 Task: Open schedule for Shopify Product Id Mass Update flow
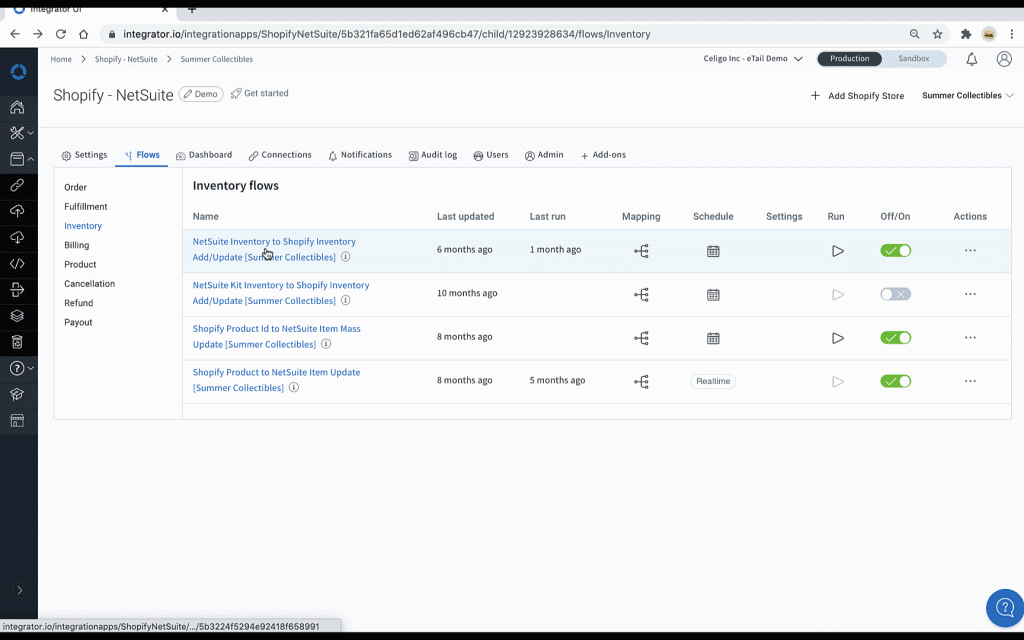pyautogui.click(x=713, y=338)
